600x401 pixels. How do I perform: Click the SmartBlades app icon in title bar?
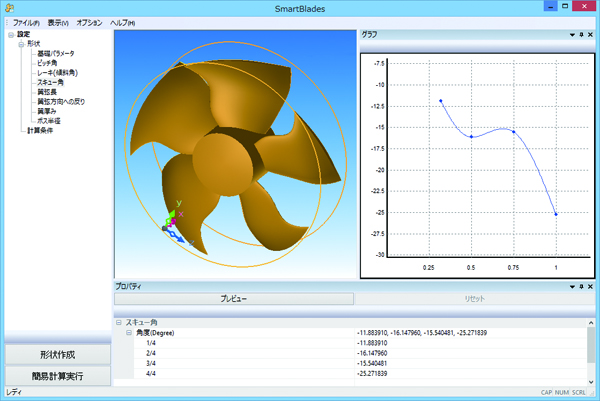pyautogui.click(x=10, y=8)
